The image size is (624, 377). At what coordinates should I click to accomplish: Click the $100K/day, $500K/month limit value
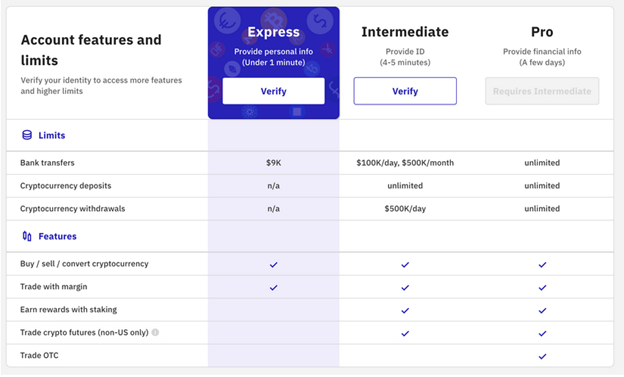405,162
